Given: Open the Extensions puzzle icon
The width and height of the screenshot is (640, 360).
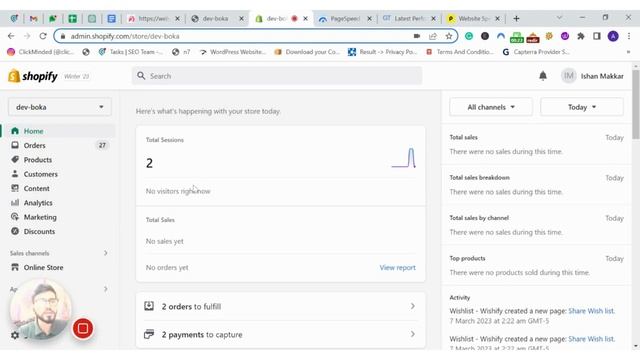Looking at the screenshot, I should [x=581, y=36].
